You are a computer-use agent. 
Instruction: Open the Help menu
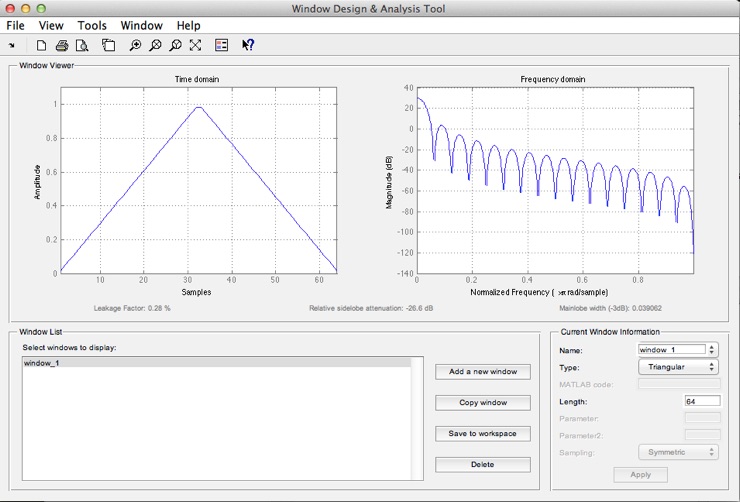pos(189,25)
